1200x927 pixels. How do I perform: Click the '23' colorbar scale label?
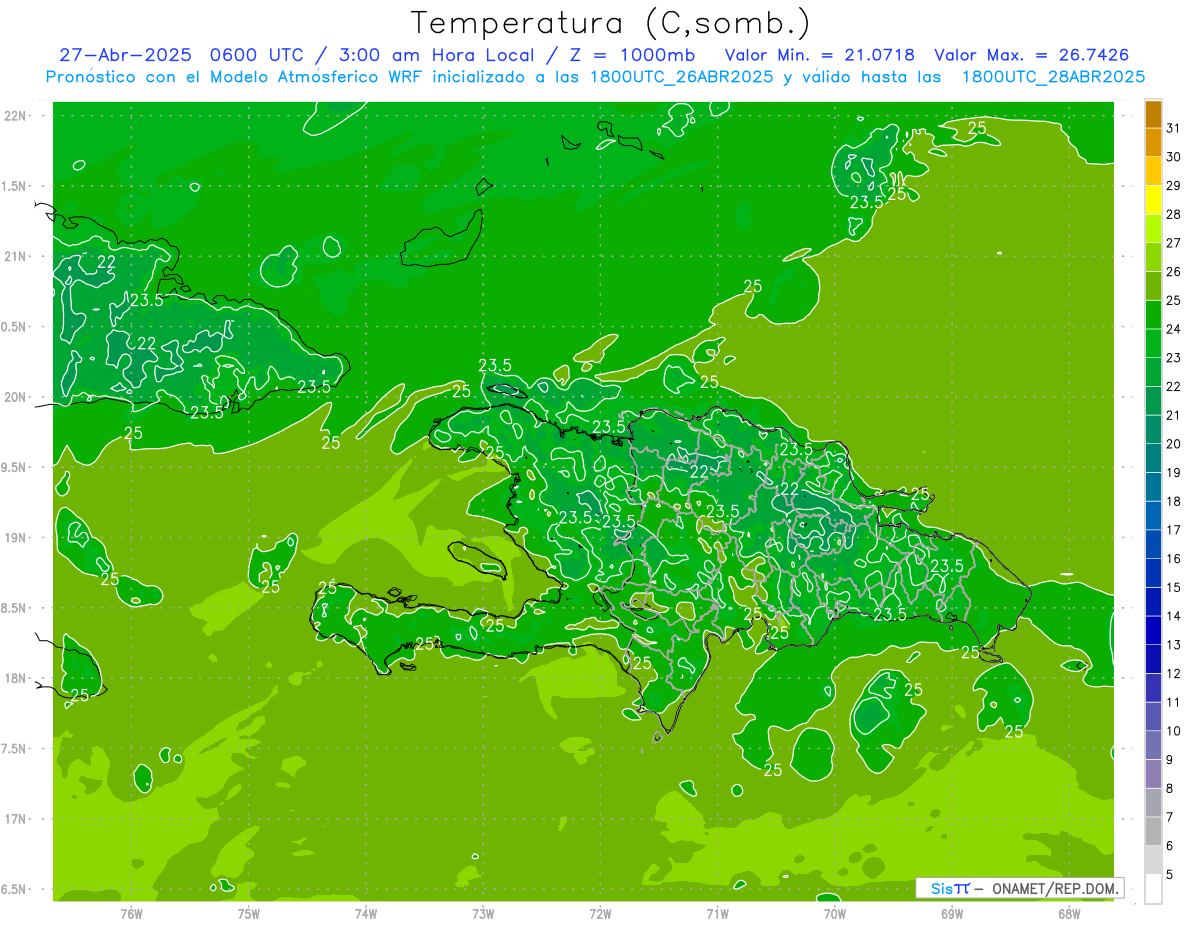point(1173,358)
